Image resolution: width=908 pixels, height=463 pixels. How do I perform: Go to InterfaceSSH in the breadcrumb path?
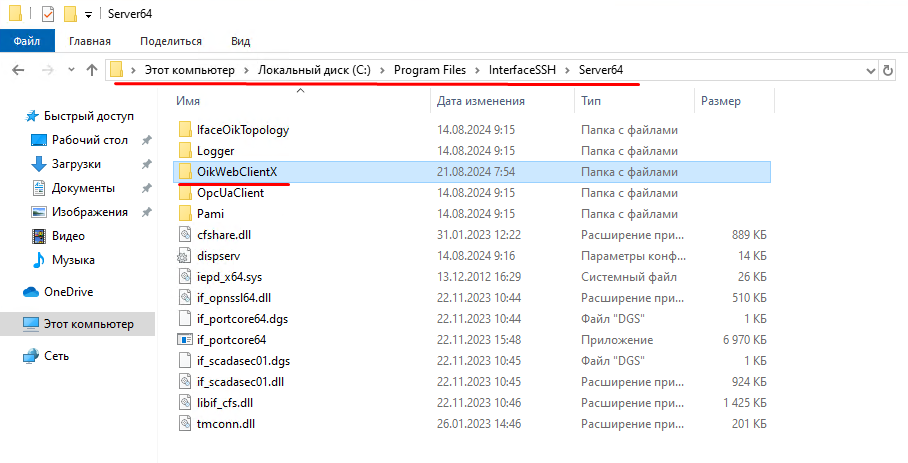523,70
